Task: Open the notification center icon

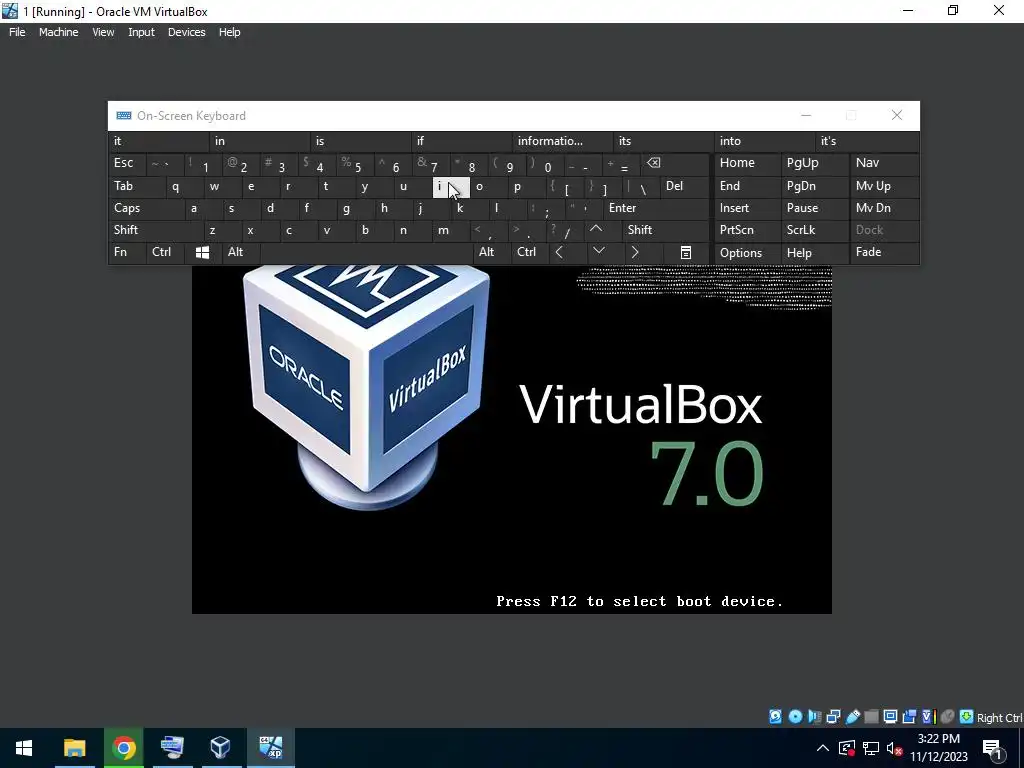Action: pos(992,748)
